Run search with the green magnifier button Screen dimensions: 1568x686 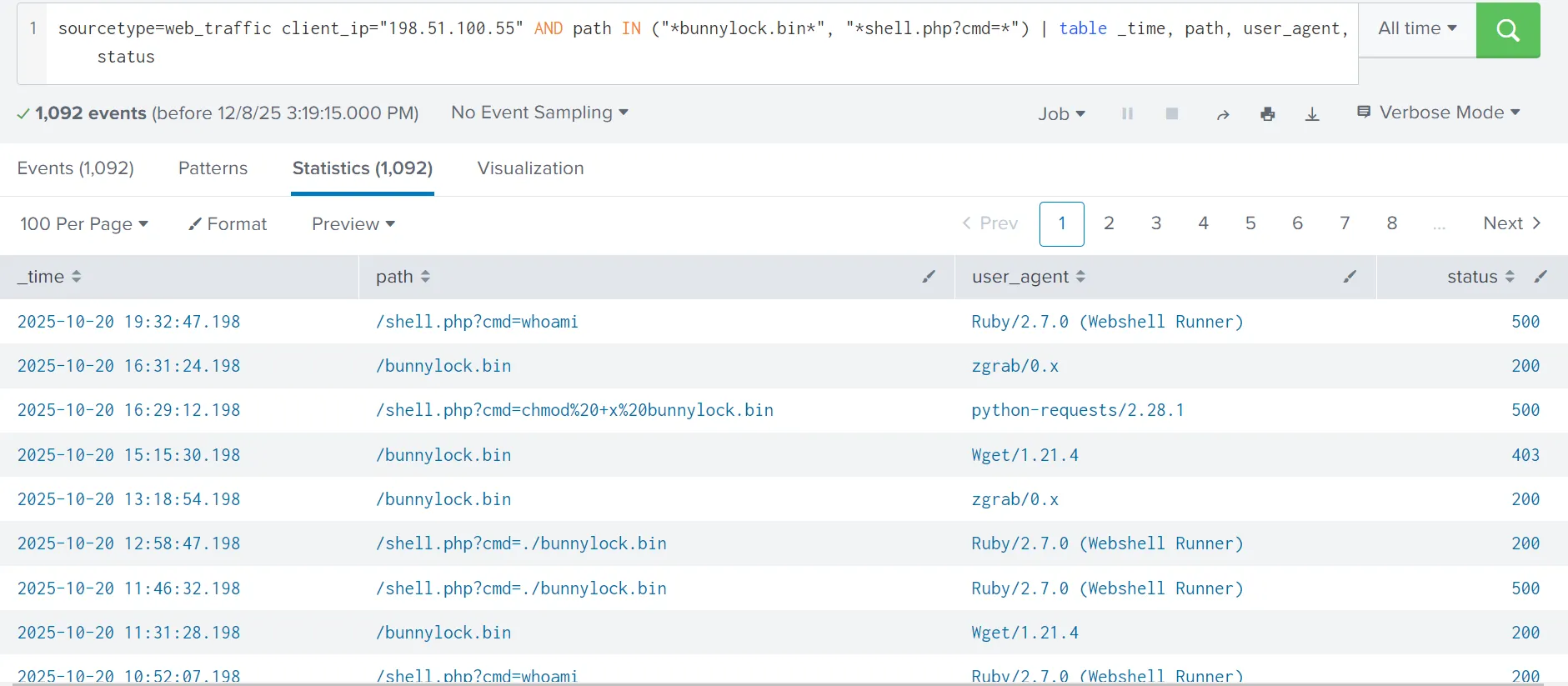coord(1507,30)
